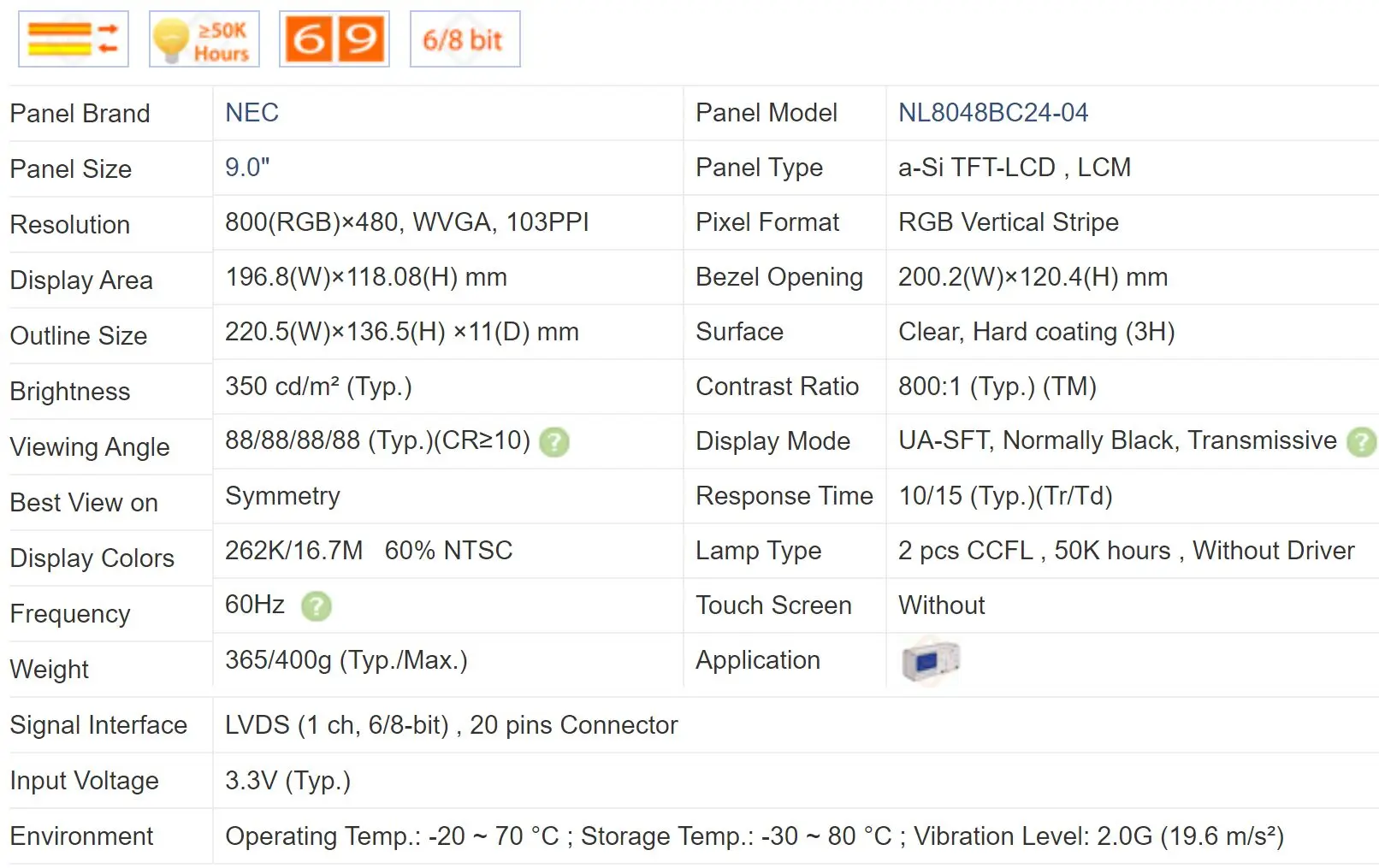Click the Viewing Angle label
1379x868 pixels.
click(x=90, y=447)
